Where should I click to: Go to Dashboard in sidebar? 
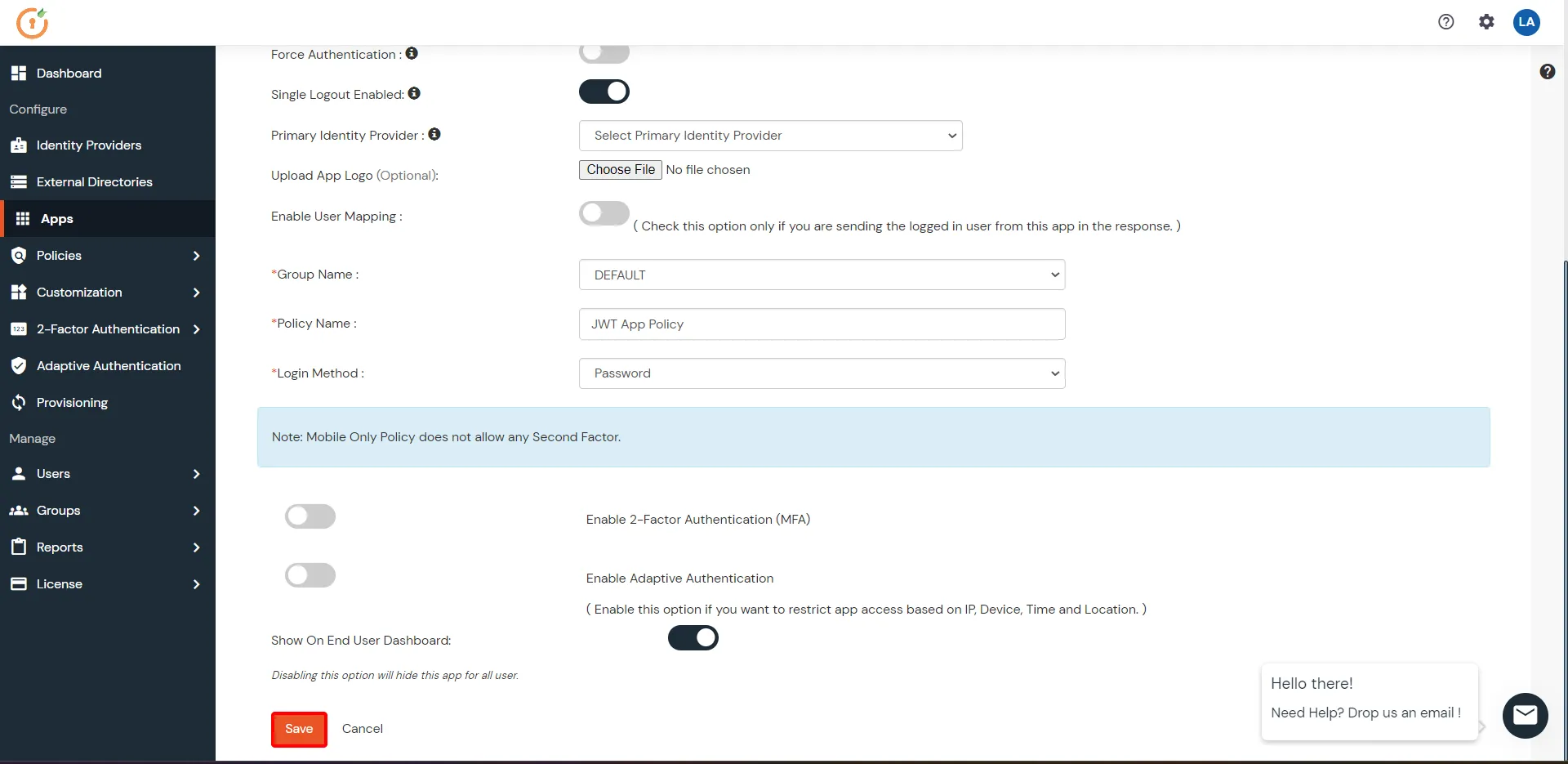(108, 73)
